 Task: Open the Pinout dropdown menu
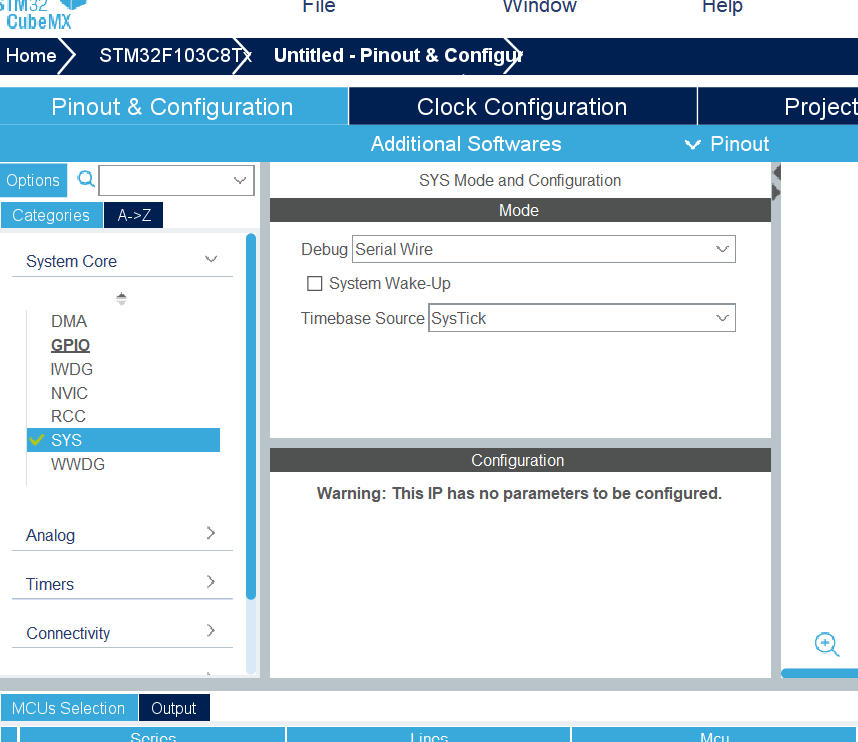click(728, 144)
